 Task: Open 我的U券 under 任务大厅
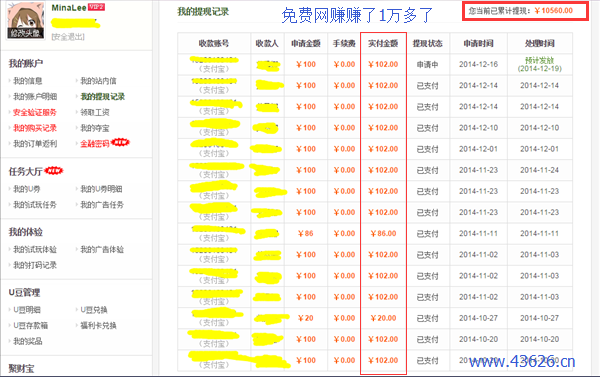coord(27,189)
